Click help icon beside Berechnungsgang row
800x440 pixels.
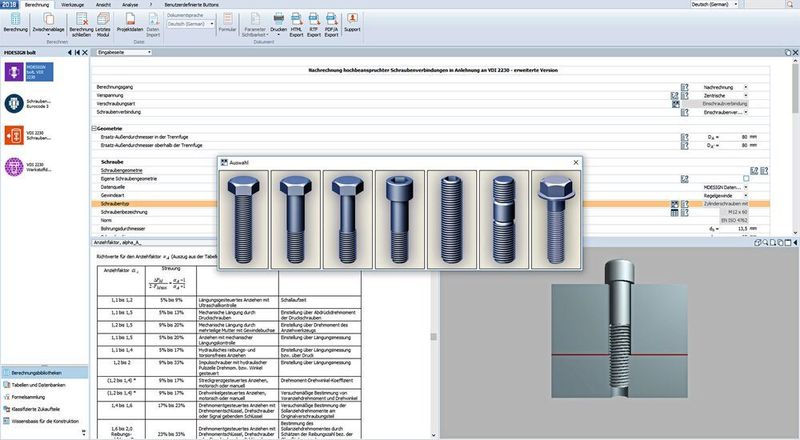[685, 87]
